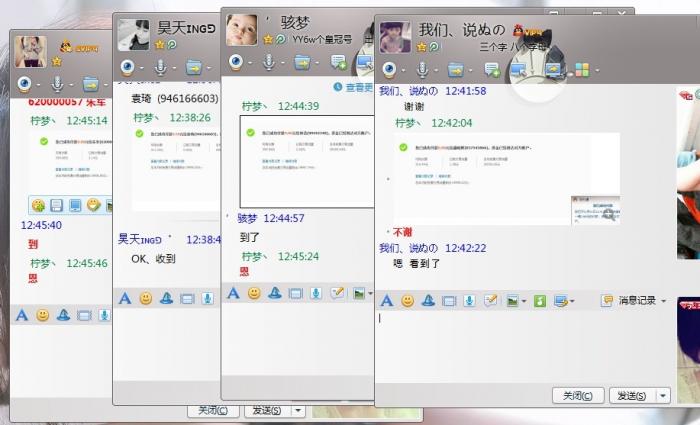Open font settings A in 骇梦 window
Screen dimensions: 700x425
[233, 293]
